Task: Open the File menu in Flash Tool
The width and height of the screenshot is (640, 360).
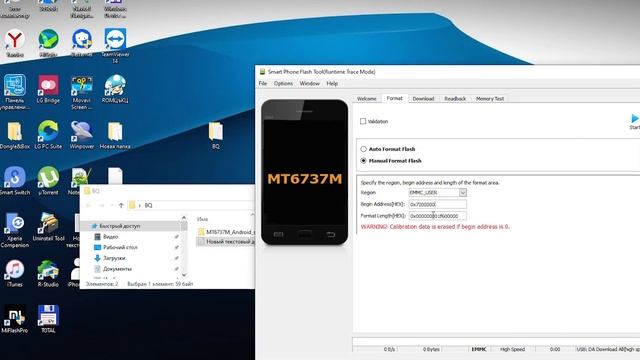Action: (x=263, y=83)
